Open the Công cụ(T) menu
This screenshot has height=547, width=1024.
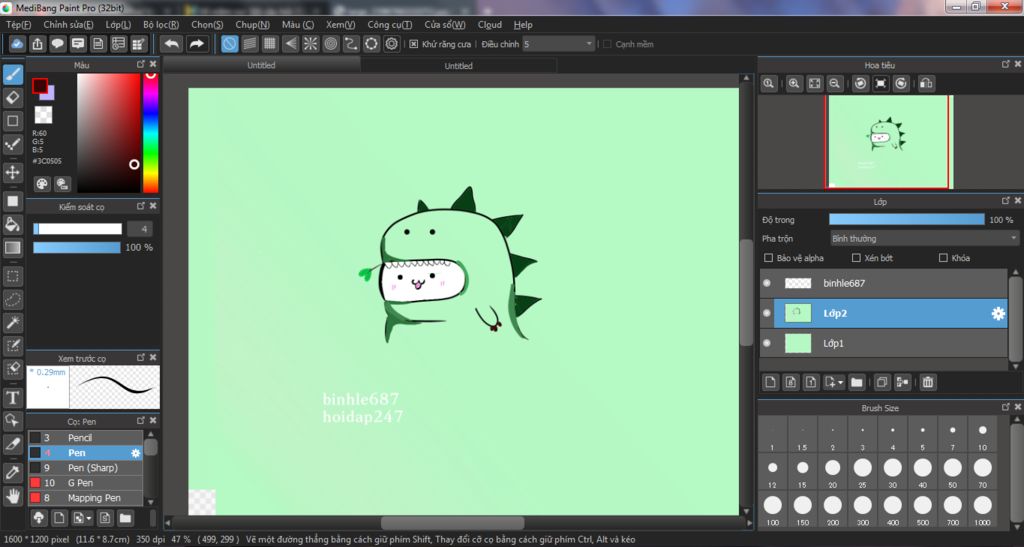pyautogui.click(x=389, y=24)
